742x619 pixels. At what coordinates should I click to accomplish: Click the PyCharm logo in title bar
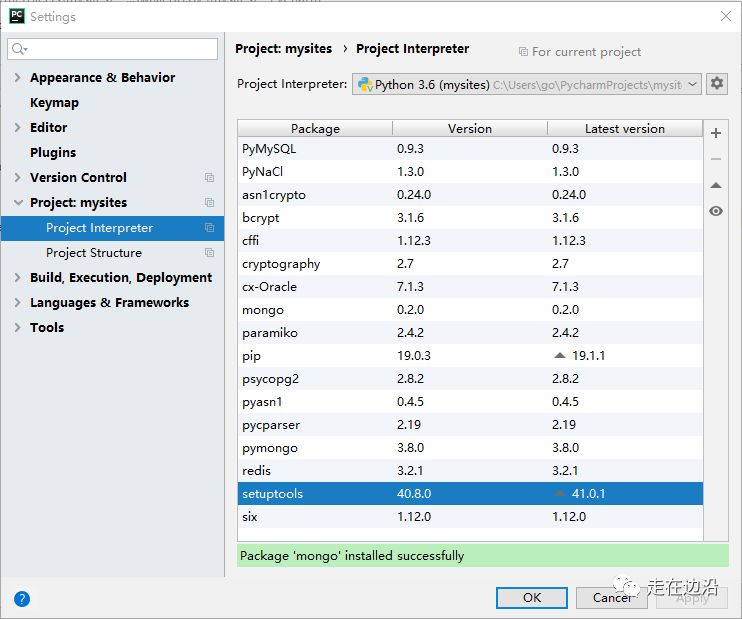17,16
